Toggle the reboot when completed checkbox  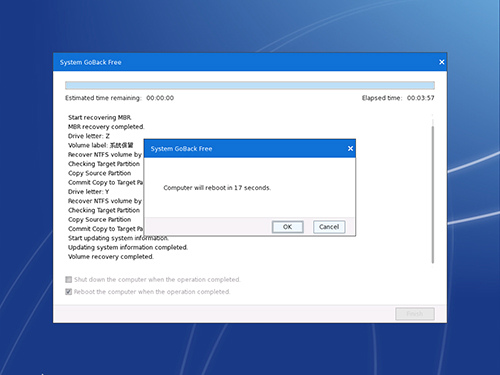[69, 292]
